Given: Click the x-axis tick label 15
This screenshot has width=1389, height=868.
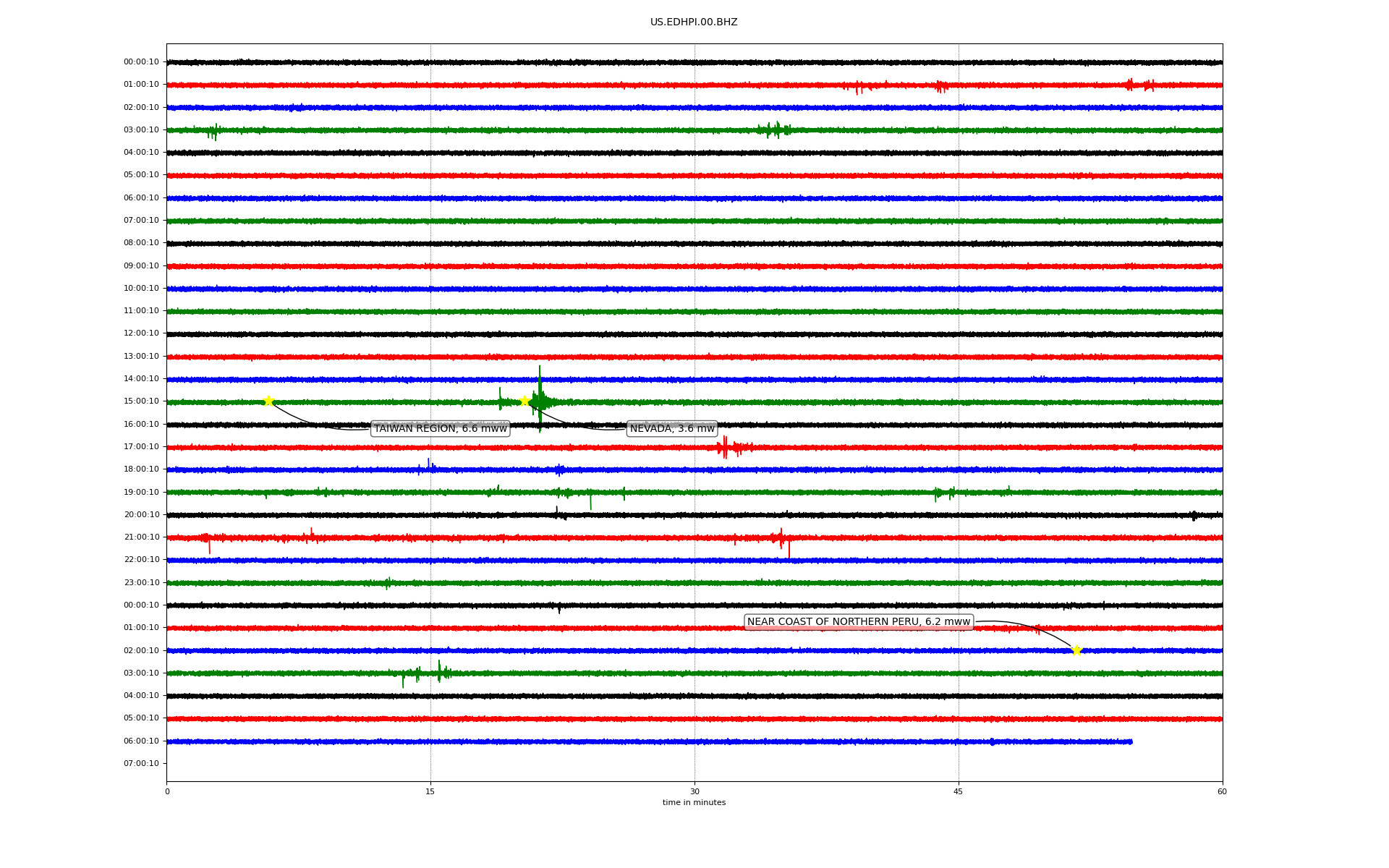Looking at the screenshot, I should (430, 791).
